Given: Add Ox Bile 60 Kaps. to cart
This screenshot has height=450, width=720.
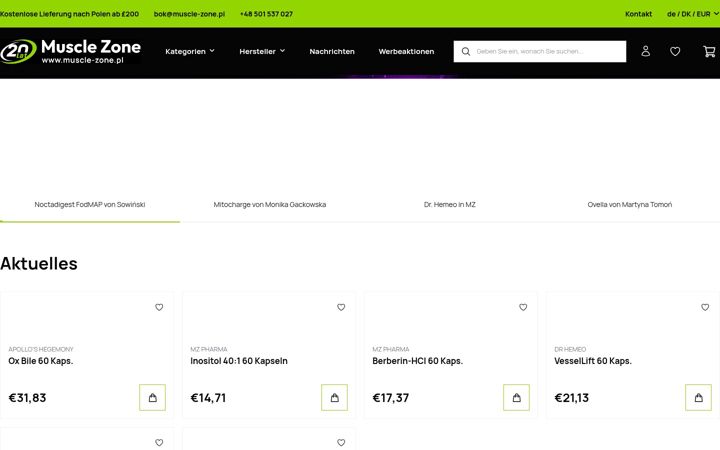Looking at the screenshot, I should pos(152,398).
